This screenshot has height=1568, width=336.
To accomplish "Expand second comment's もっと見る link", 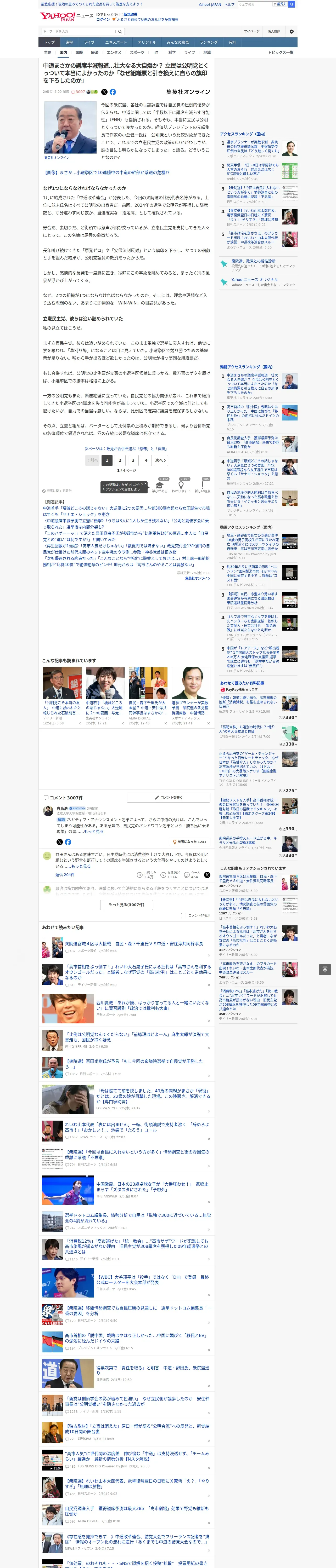I will click(81, 866).
